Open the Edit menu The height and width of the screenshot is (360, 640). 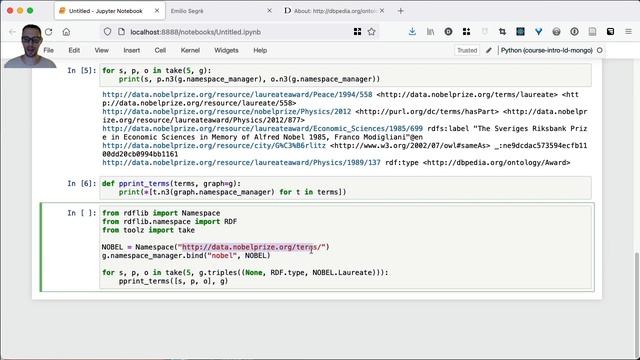74,50
